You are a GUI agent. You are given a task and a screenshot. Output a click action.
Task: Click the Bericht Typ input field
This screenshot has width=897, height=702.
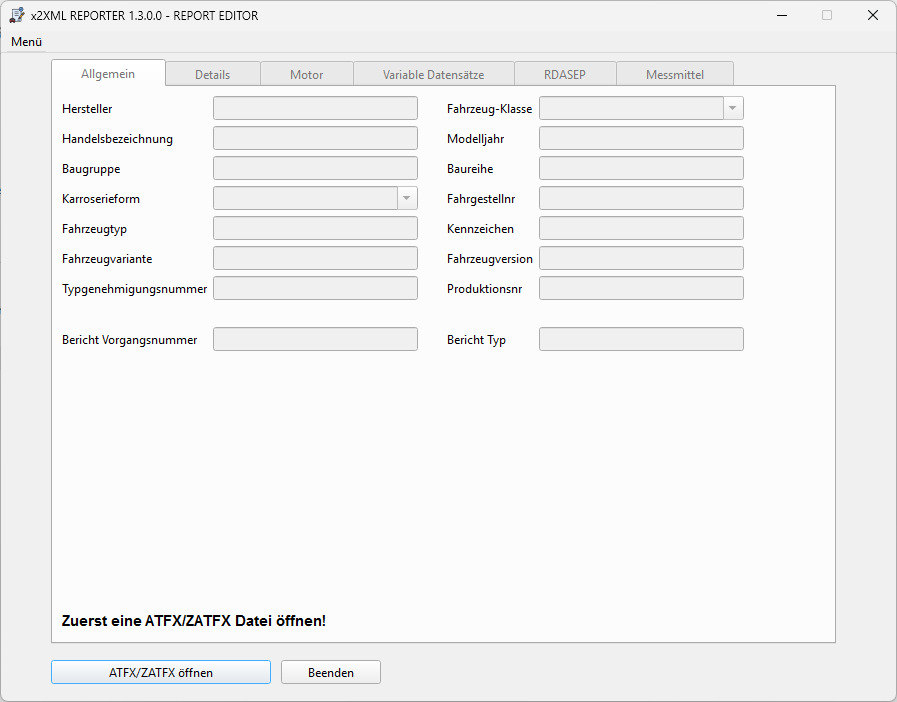(x=641, y=339)
